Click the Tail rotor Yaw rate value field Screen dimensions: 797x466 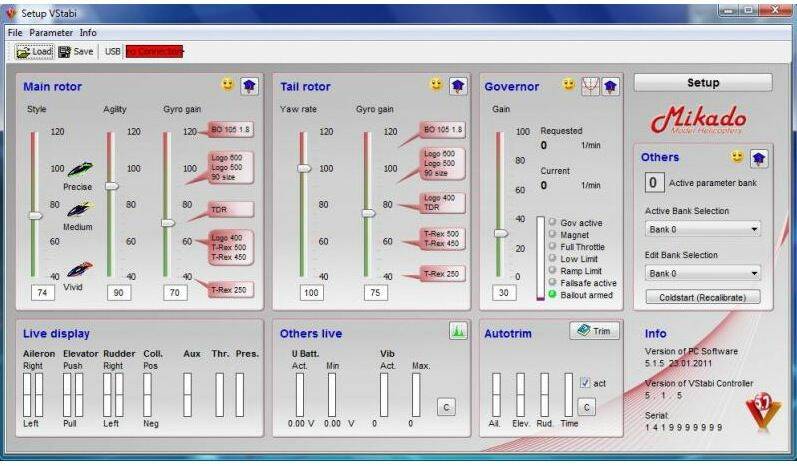click(309, 293)
